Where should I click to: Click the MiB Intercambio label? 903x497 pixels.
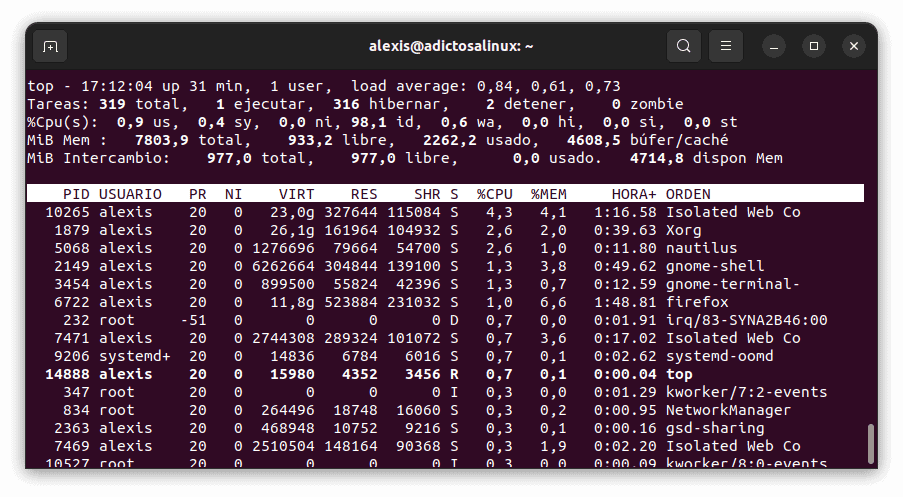point(98,158)
